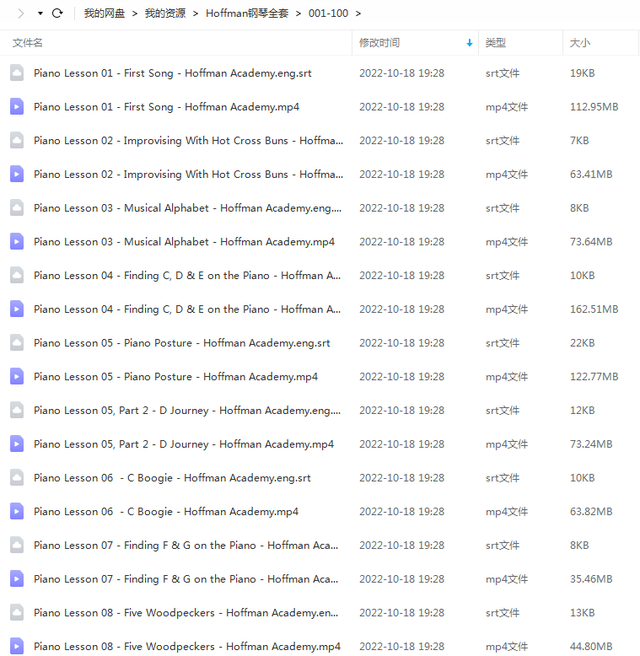Go to 我的网盘 in breadcrumb
Image resolution: width=640 pixels, height=656 pixels.
coord(104,13)
